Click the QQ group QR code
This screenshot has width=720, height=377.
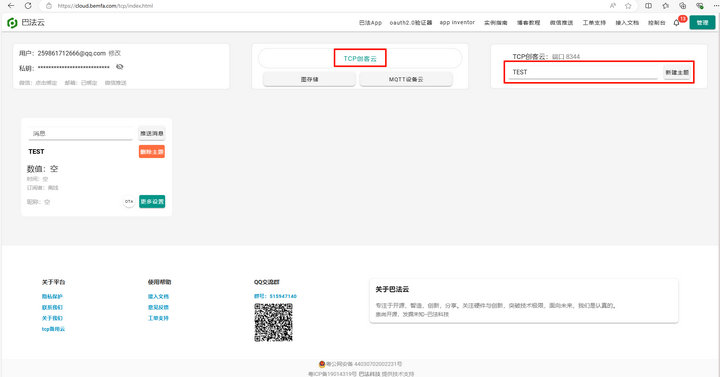pyautogui.click(x=274, y=322)
